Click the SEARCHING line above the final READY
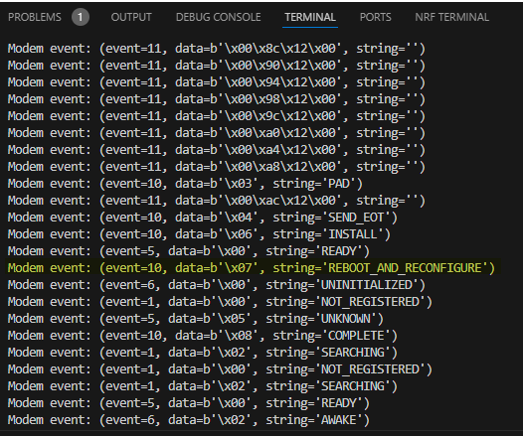This screenshot has width=523, height=436. [x=203, y=386]
